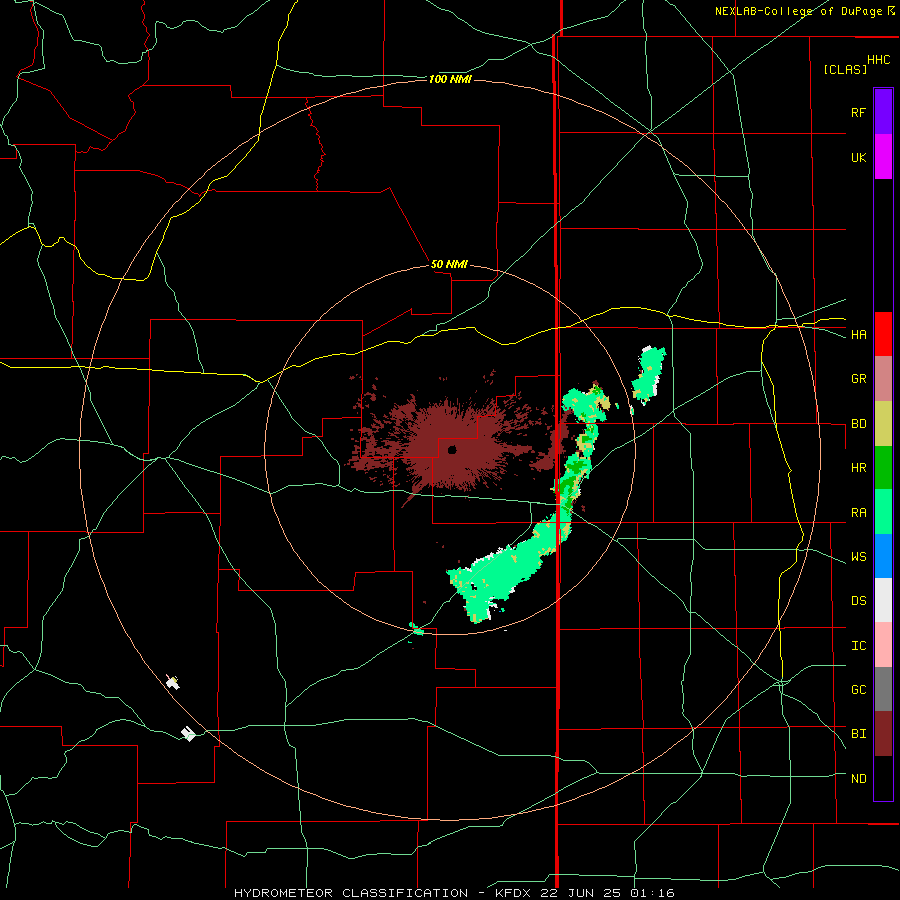Click the UK legend label
The image size is (900, 900).
tap(858, 157)
